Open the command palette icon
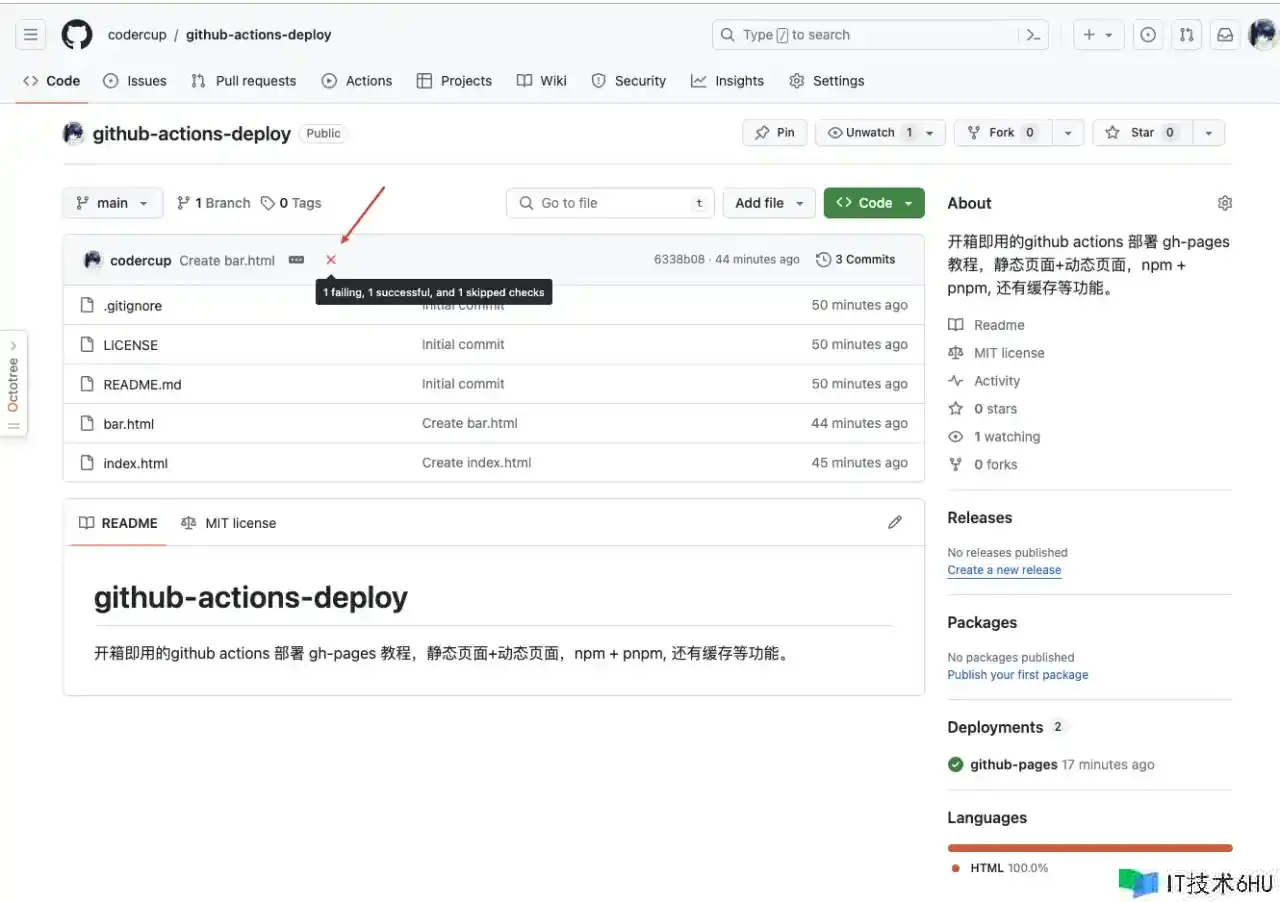 point(1033,35)
